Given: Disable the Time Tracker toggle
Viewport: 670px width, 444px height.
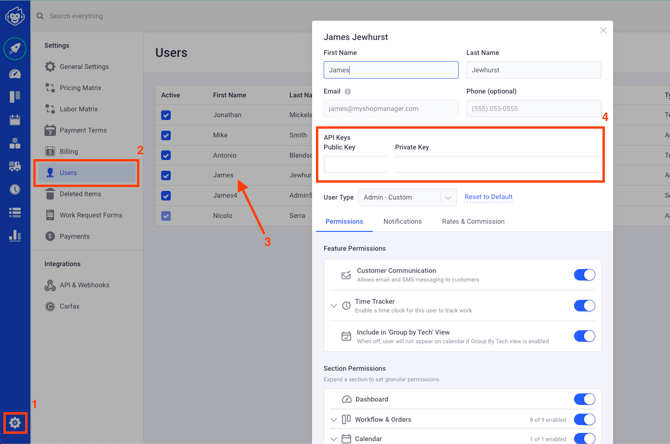Looking at the screenshot, I should (584, 306).
